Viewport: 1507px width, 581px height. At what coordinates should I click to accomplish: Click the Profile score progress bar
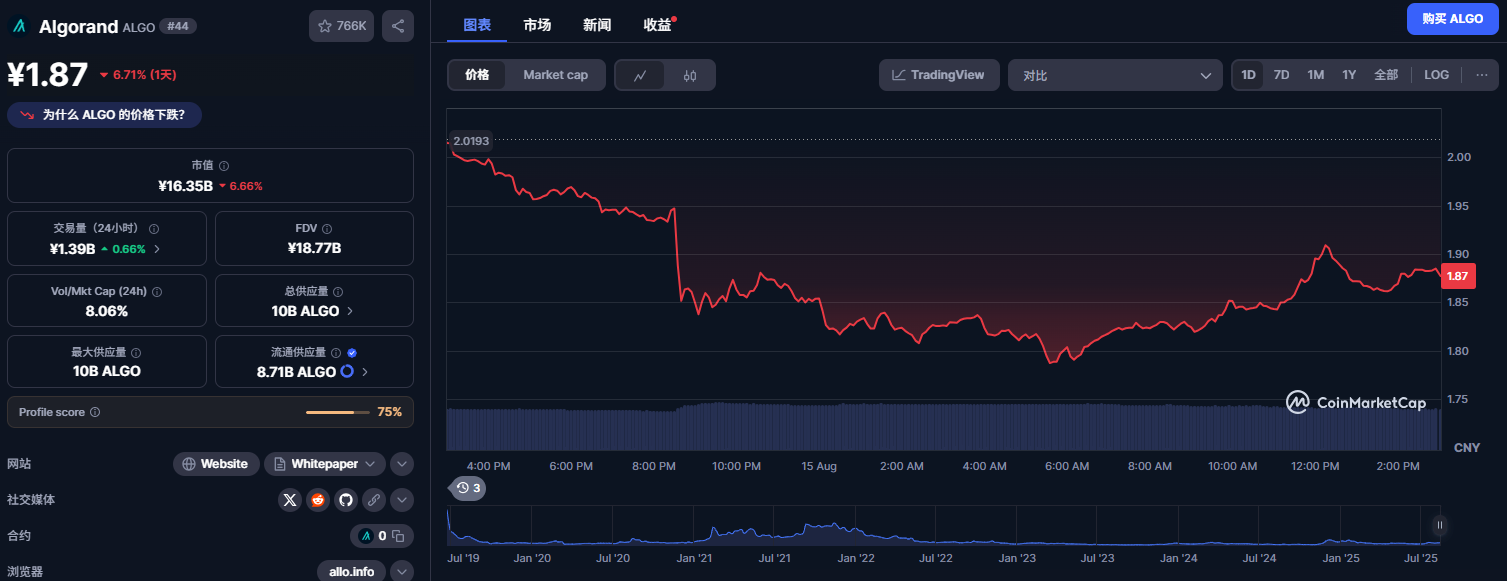point(338,412)
